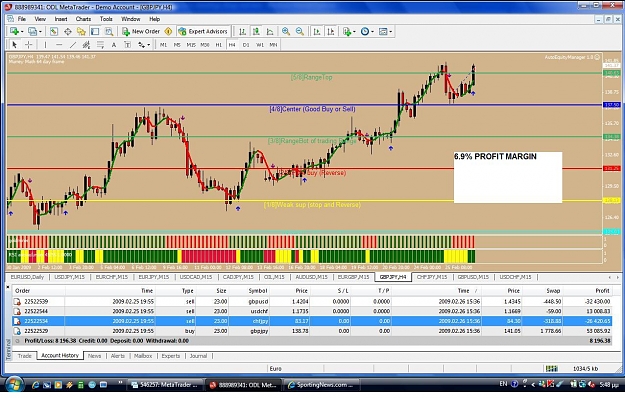Viewport: 625px width, 398px height.
Task: Switch to the CHFJPY,M15 chart tab
Action: (432, 277)
